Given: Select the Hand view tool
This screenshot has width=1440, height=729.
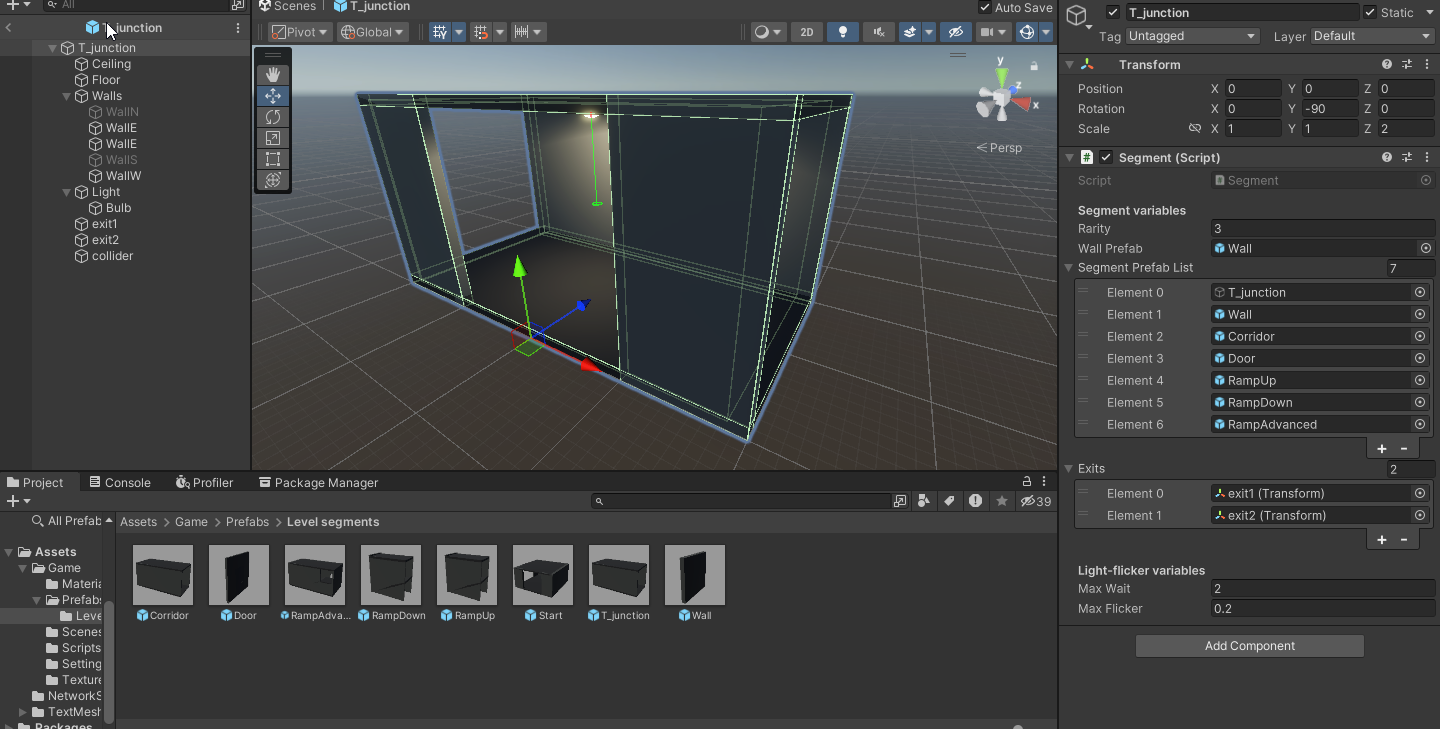Looking at the screenshot, I should 273,74.
